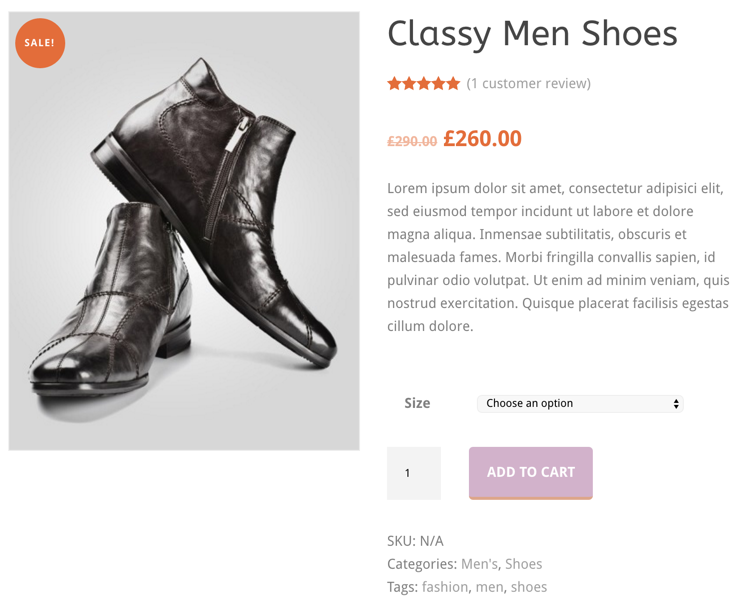Select the fashion tag link

(x=444, y=587)
